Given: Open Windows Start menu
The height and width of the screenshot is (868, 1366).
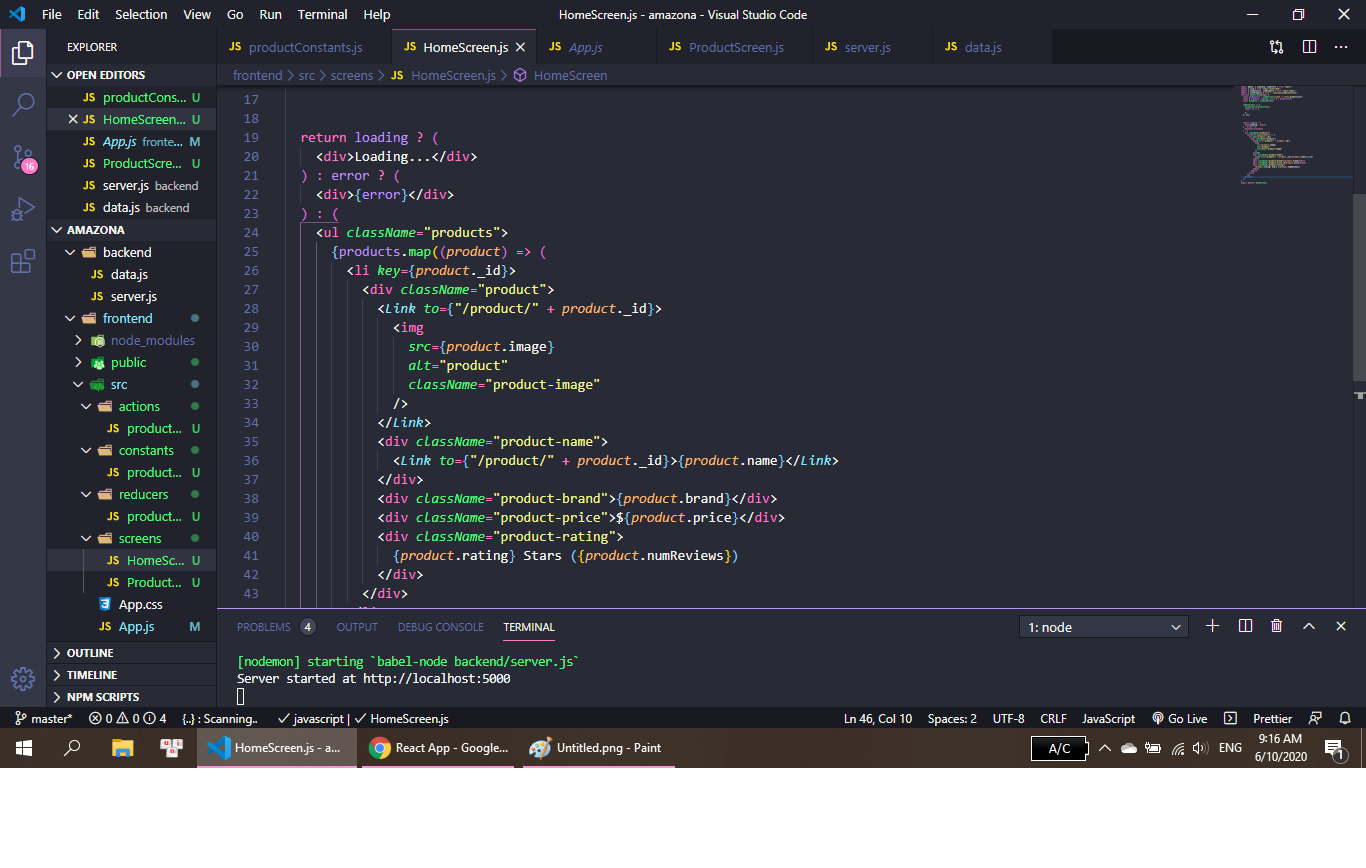Looking at the screenshot, I should (24, 748).
